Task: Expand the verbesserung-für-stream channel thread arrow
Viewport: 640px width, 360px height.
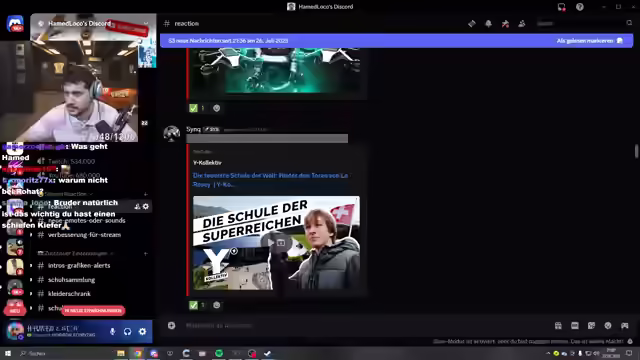Action: pyautogui.click(x=31, y=235)
